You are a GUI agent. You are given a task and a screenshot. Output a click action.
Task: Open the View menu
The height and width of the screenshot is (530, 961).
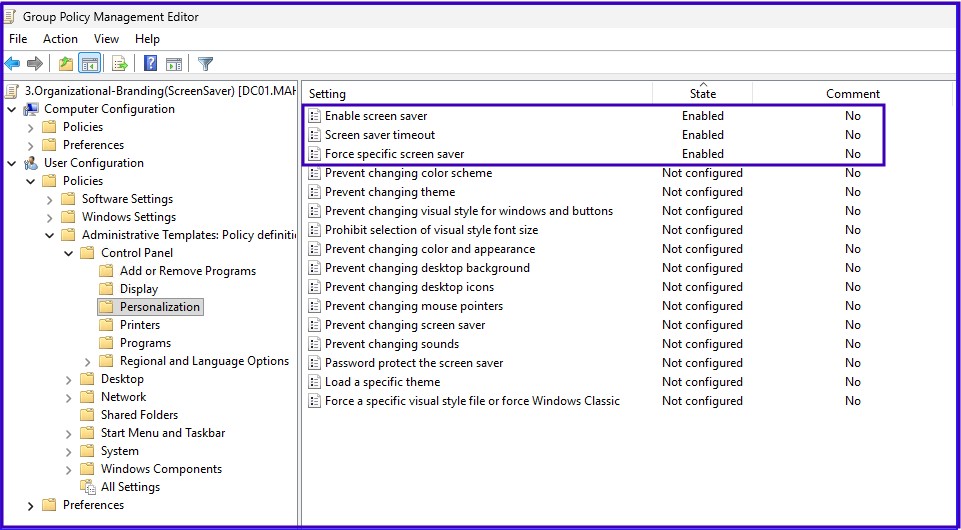[106, 39]
